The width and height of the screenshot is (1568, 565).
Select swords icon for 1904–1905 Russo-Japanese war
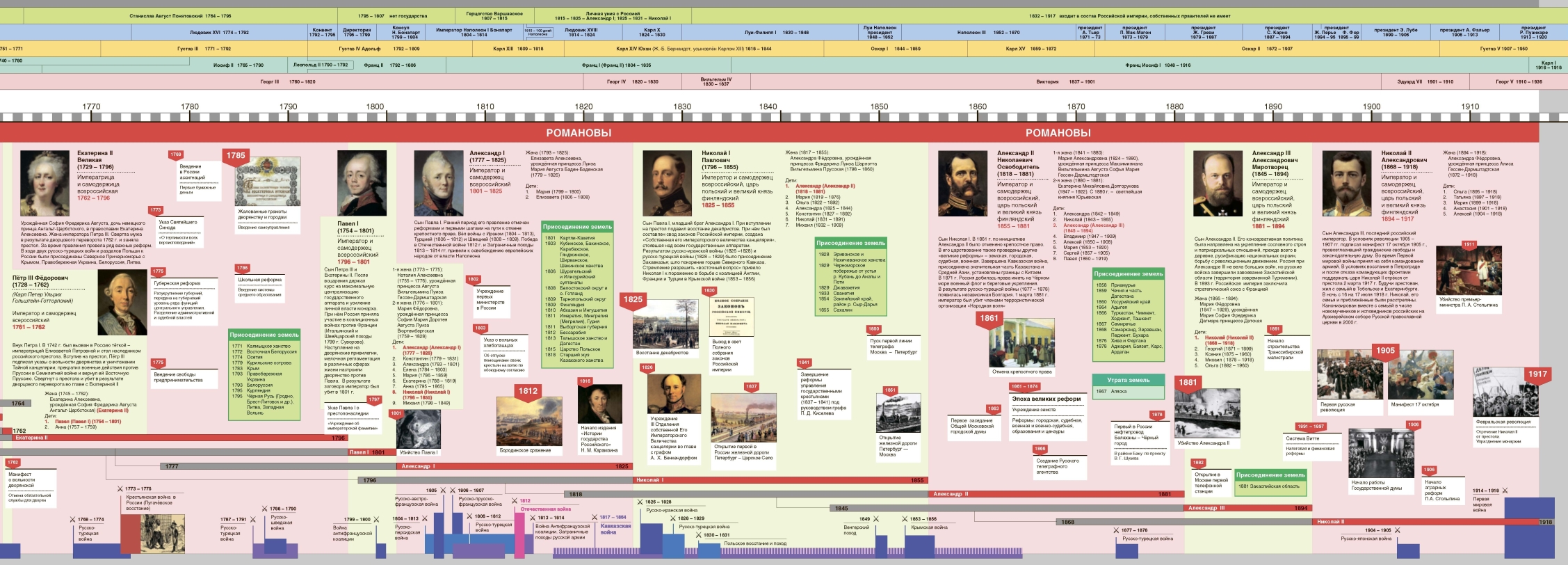coord(1397,530)
